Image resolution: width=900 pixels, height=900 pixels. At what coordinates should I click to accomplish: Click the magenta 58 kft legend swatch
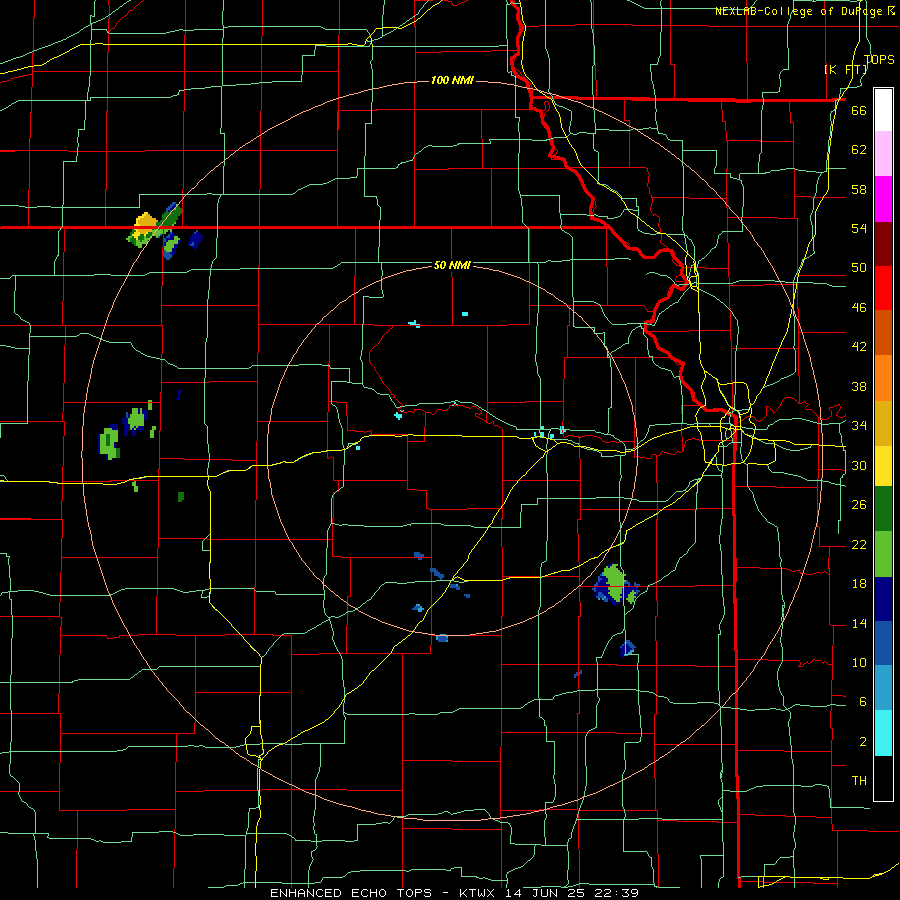pyautogui.click(x=883, y=199)
